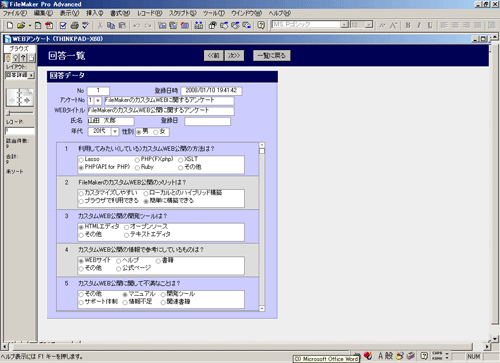Click the New file toolbar icon
The height and width of the screenshot is (363, 500).
coord(10,25)
